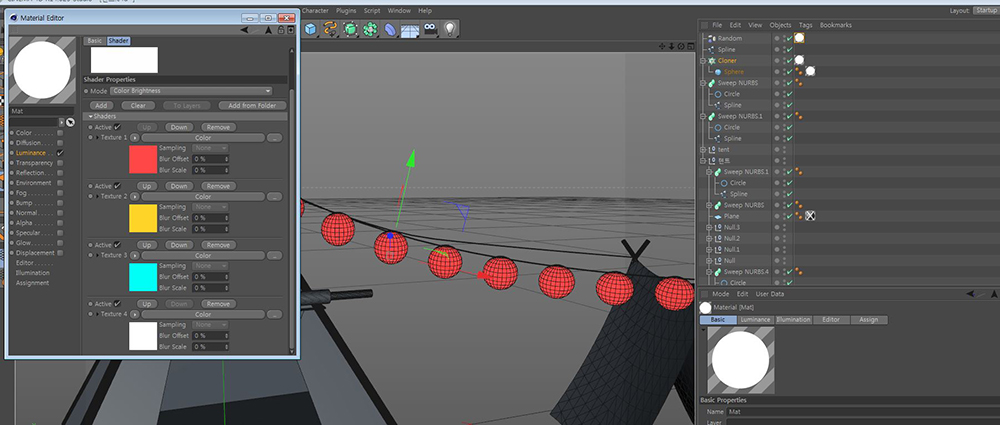Click the viewport navigation move icon
Viewport: 1000px width, 425px height.
tap(662, 46)
